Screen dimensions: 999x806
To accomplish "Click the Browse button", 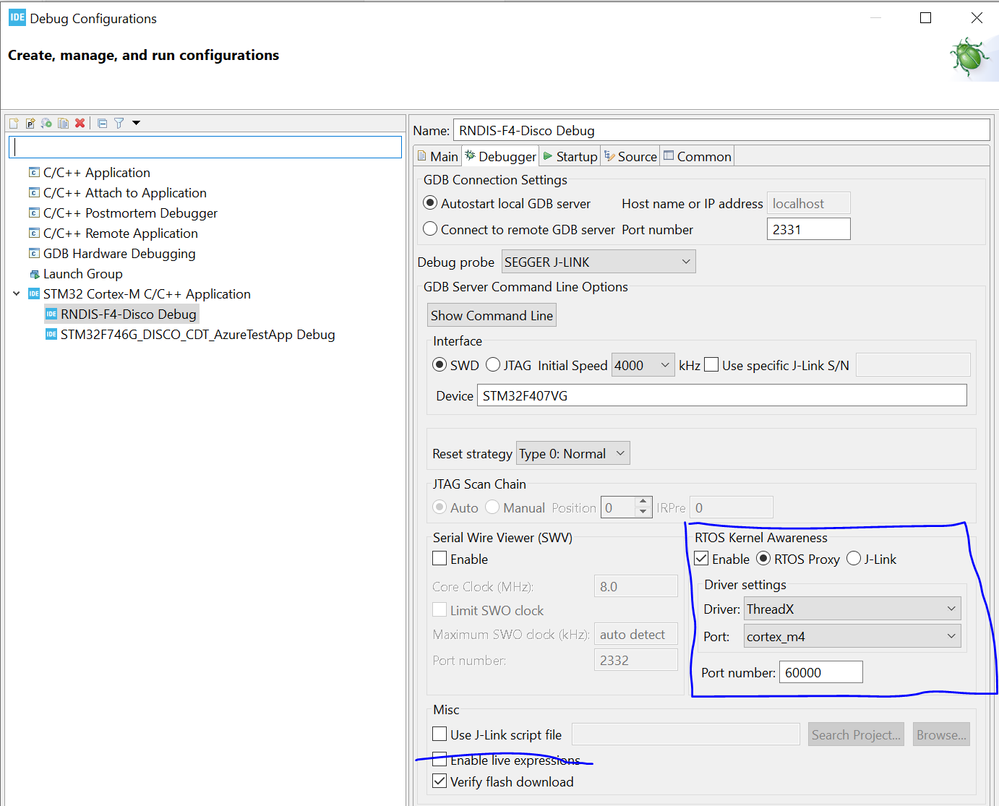I will [x=941, y=735].
